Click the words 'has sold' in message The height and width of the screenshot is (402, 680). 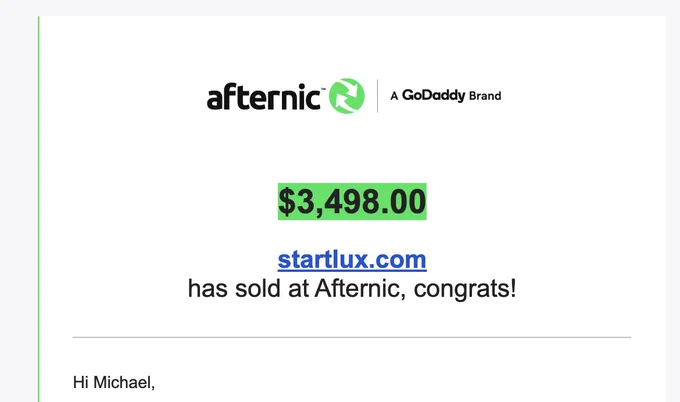click(234, 289)
